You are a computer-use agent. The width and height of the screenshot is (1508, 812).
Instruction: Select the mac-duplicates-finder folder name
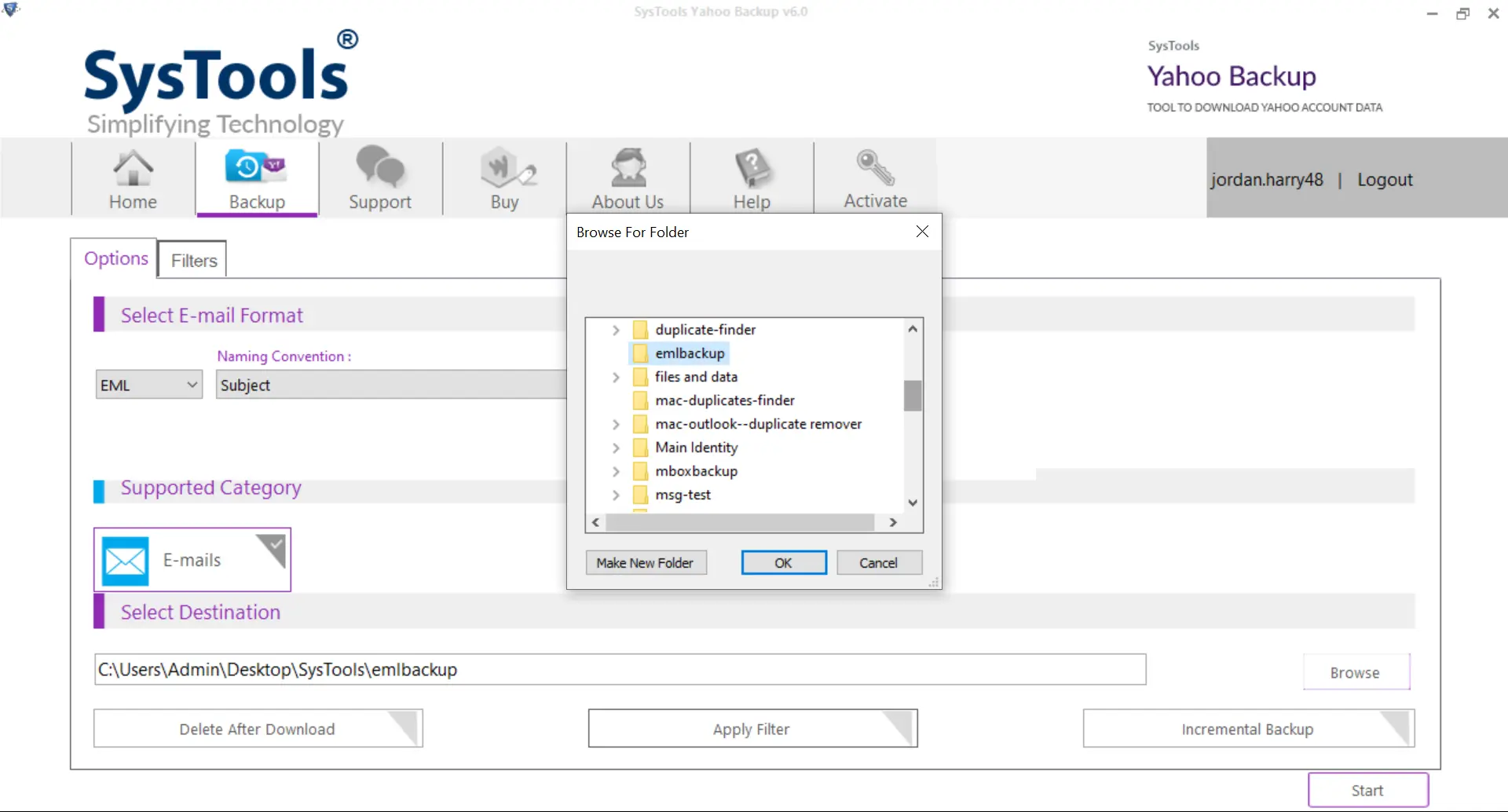725,401
